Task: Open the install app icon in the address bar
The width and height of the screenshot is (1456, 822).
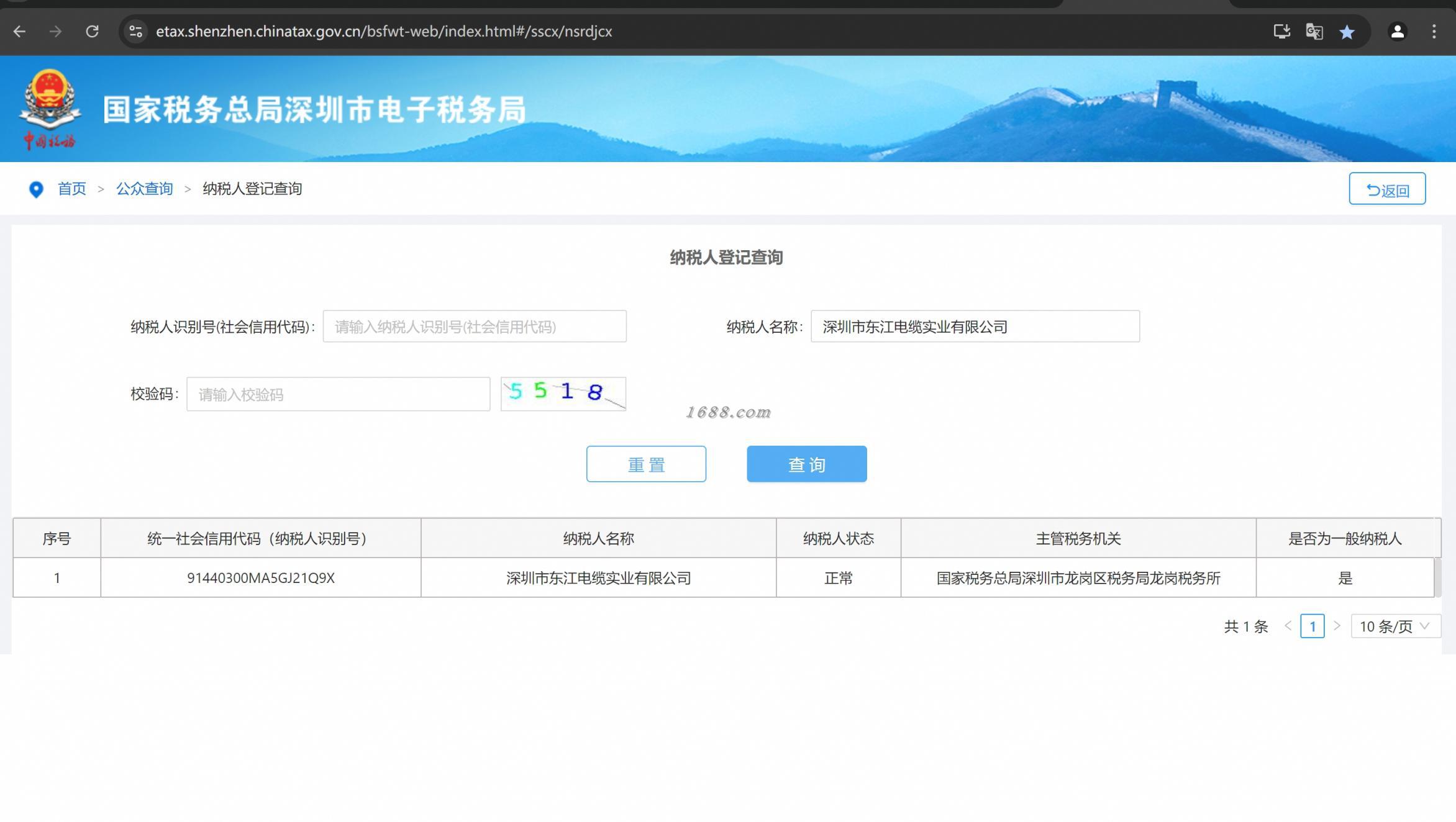Action: pos(1281,31)
